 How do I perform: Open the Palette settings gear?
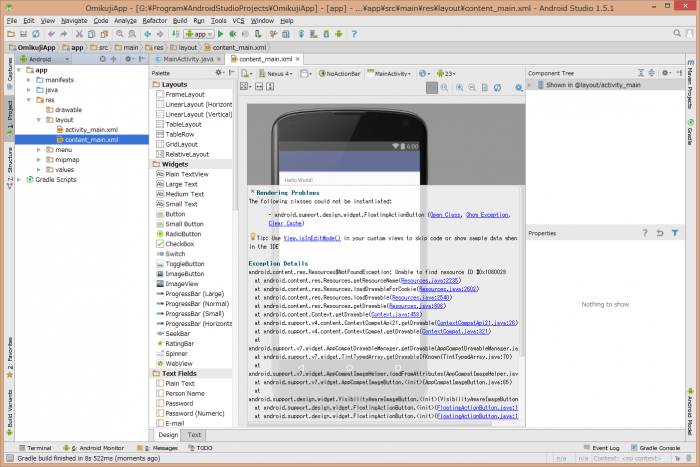218,72
